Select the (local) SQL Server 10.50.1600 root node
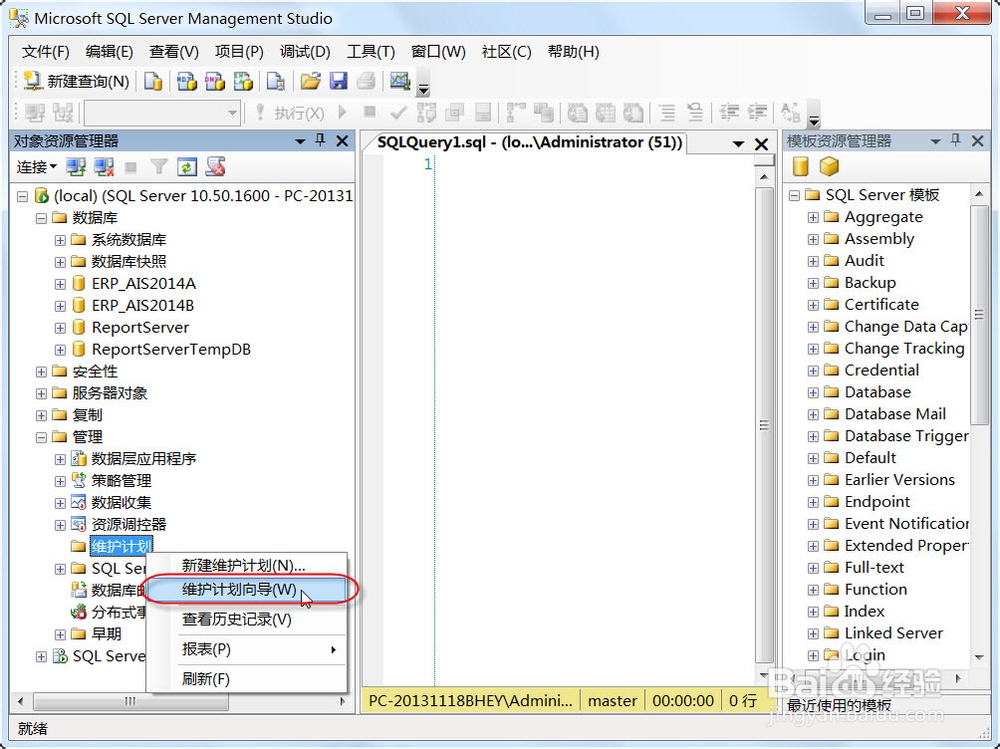Image resolution: width=1000 pixels, height=749 pixels. [x=203, y=196]
